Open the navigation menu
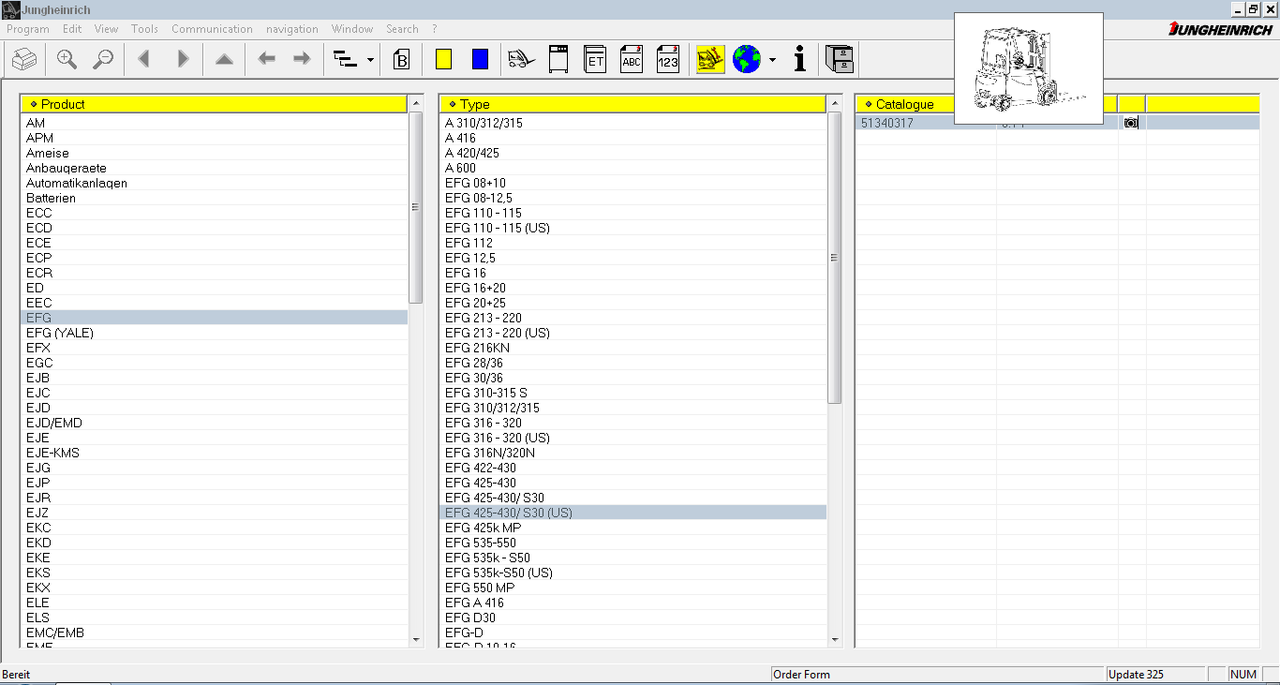The width and height of the screenshot is (1280, 685). pyautogui.click(x=292, y=29)
